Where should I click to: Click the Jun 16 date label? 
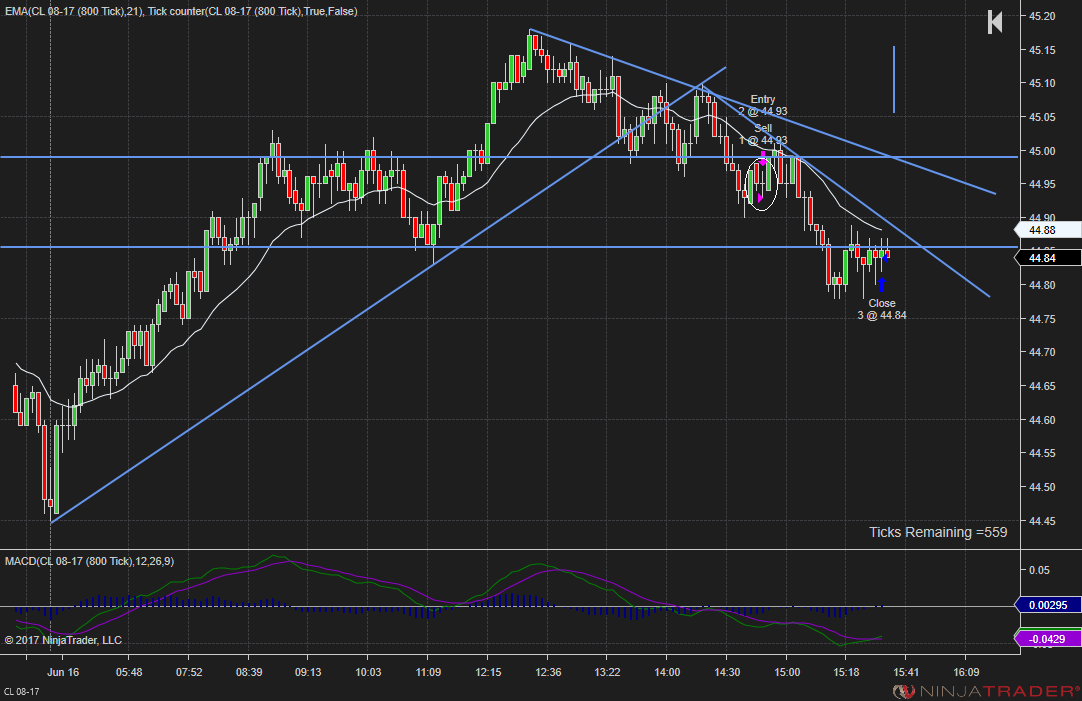(x=63, y=672)
